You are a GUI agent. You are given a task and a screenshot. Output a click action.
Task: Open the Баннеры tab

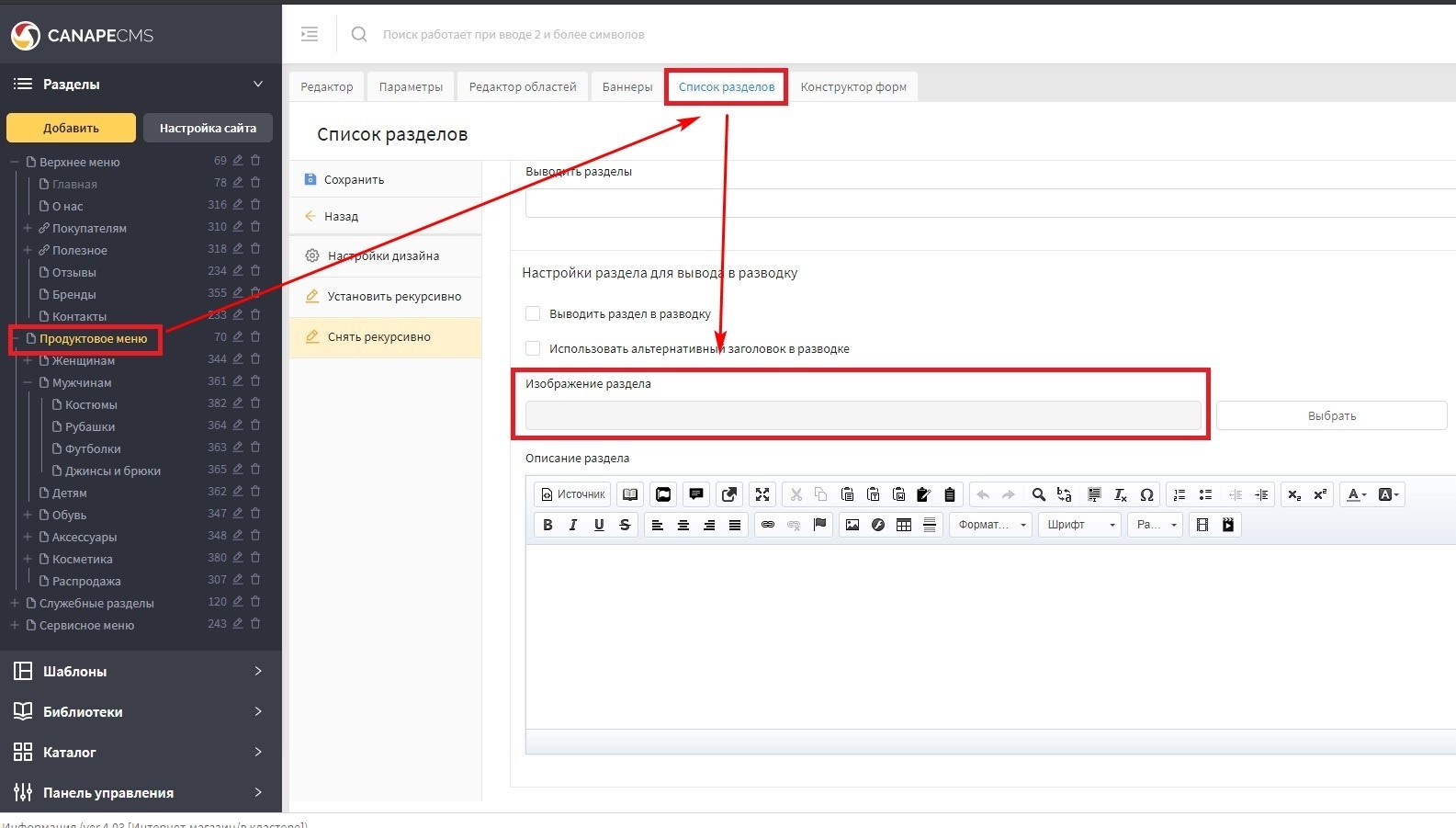coord(626,86)
